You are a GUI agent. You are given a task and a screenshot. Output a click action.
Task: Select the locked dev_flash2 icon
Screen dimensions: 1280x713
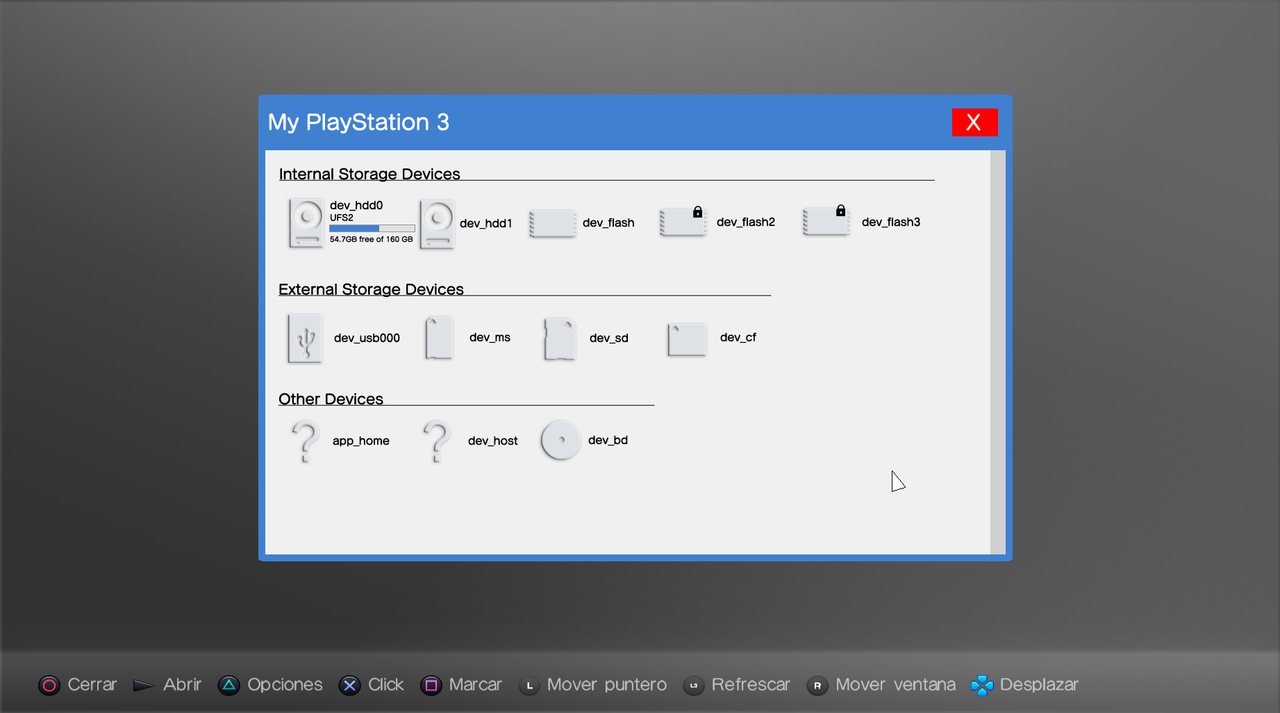point(683,221)
